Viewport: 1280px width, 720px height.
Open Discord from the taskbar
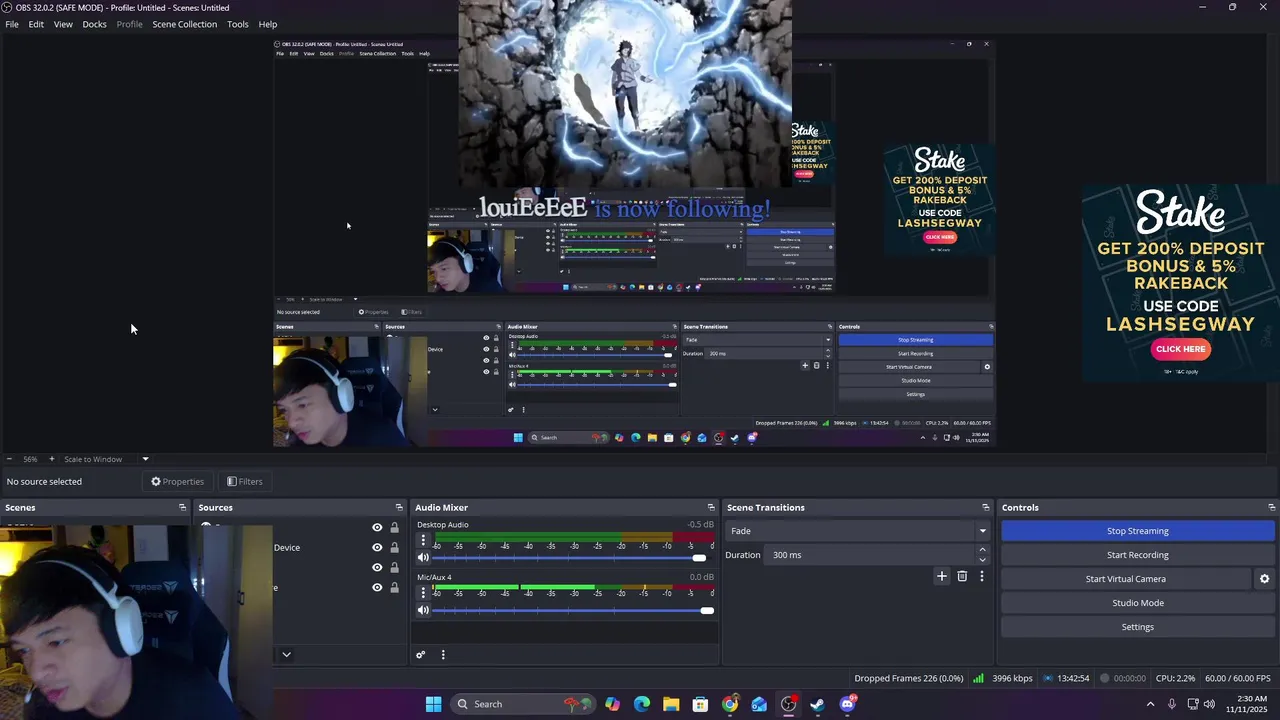(x=847, y=704)
